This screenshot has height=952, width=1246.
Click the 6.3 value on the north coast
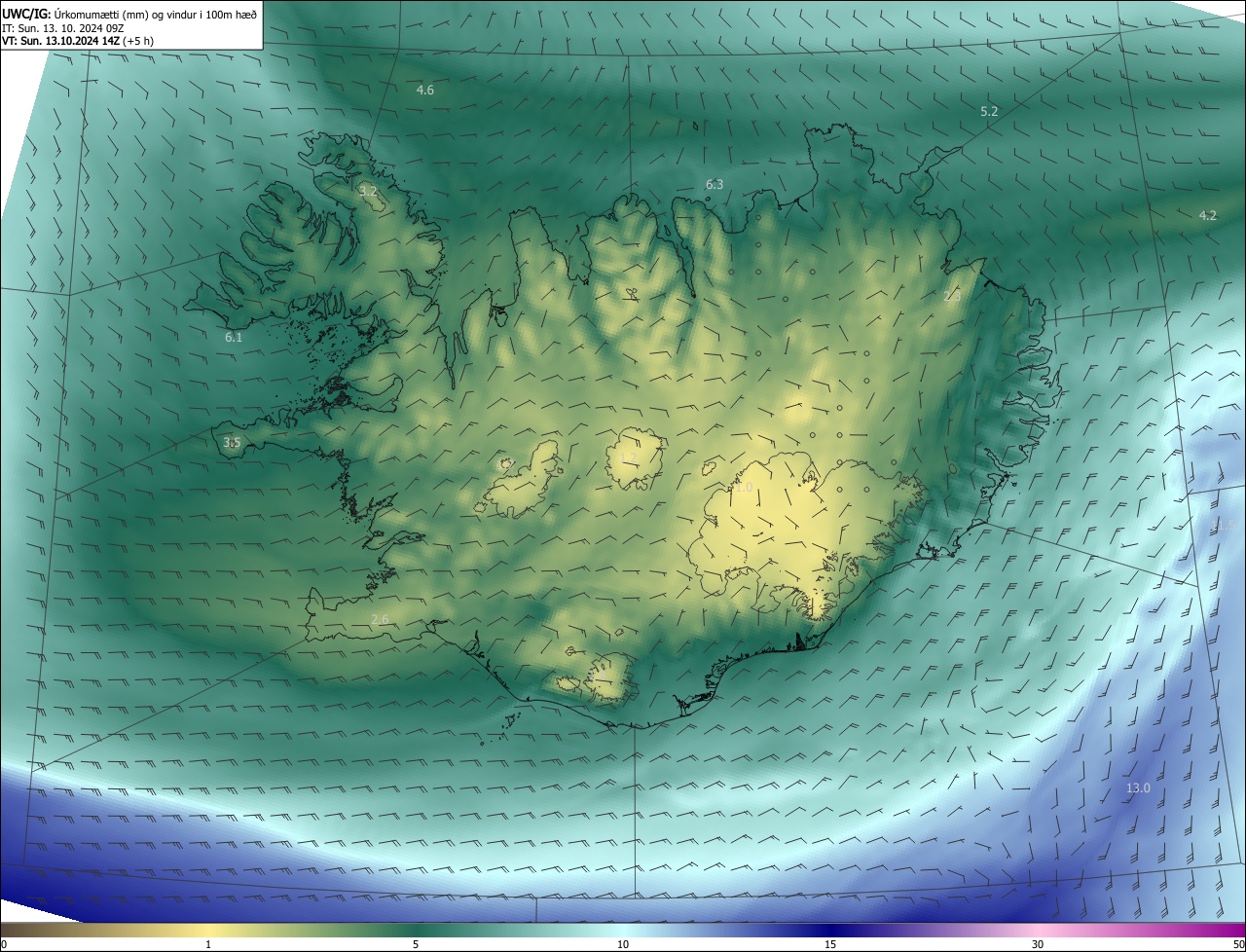715,184
